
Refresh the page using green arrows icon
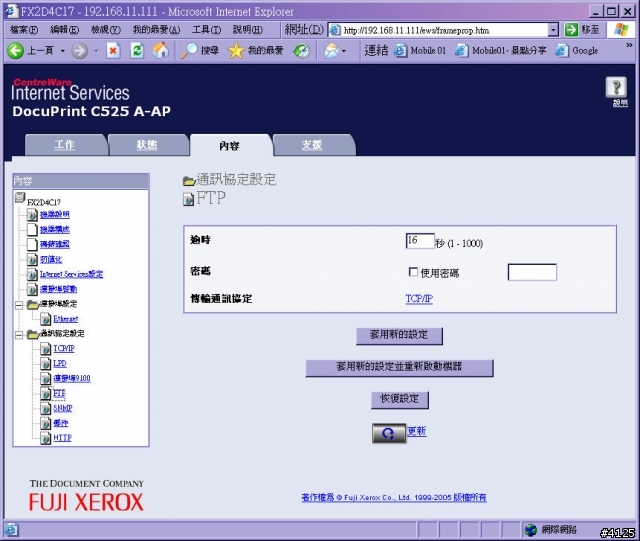click(137, 51)
